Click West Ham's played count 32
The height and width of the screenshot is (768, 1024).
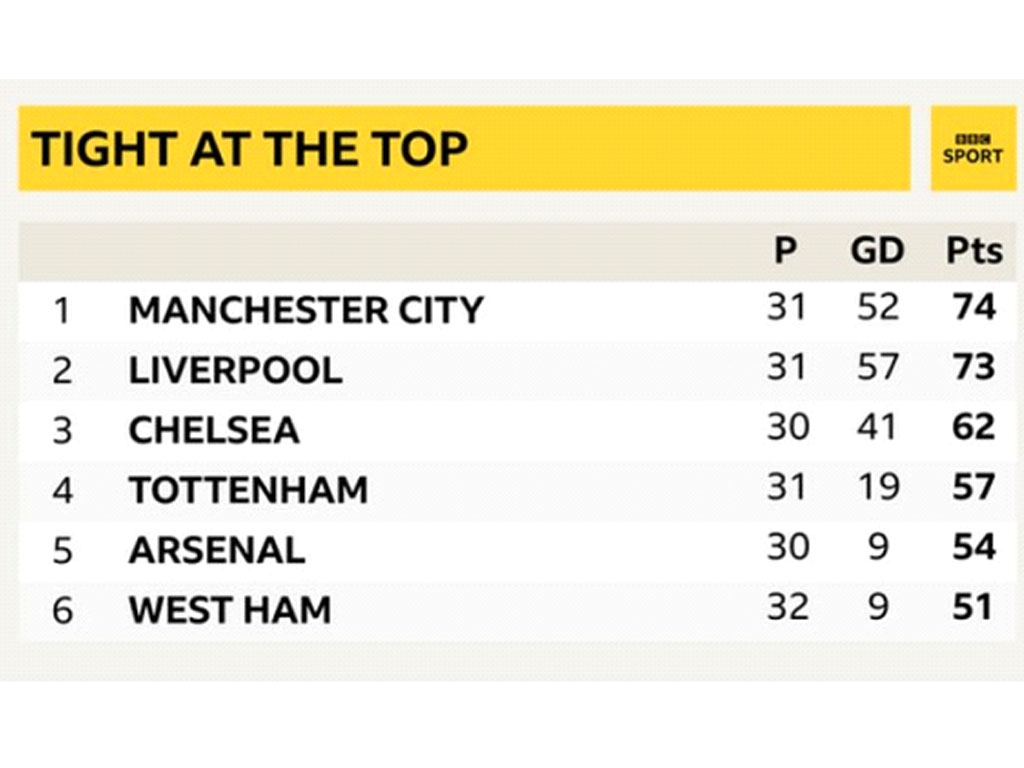(x=788, y=607)
